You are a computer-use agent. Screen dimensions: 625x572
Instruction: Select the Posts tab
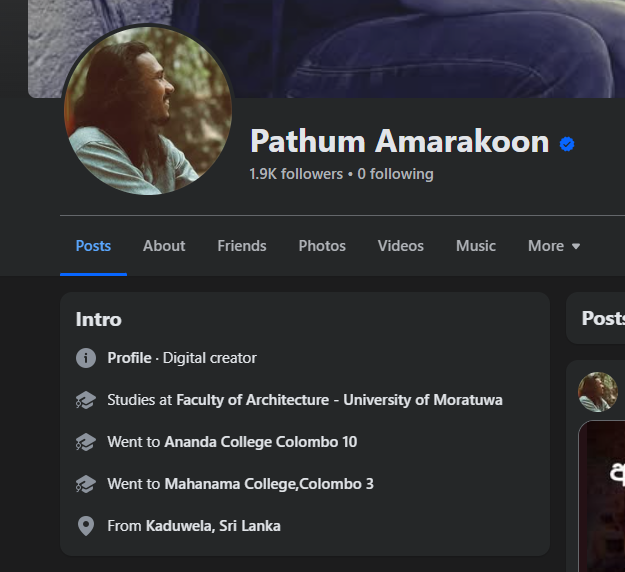click(x=93, y=246)
